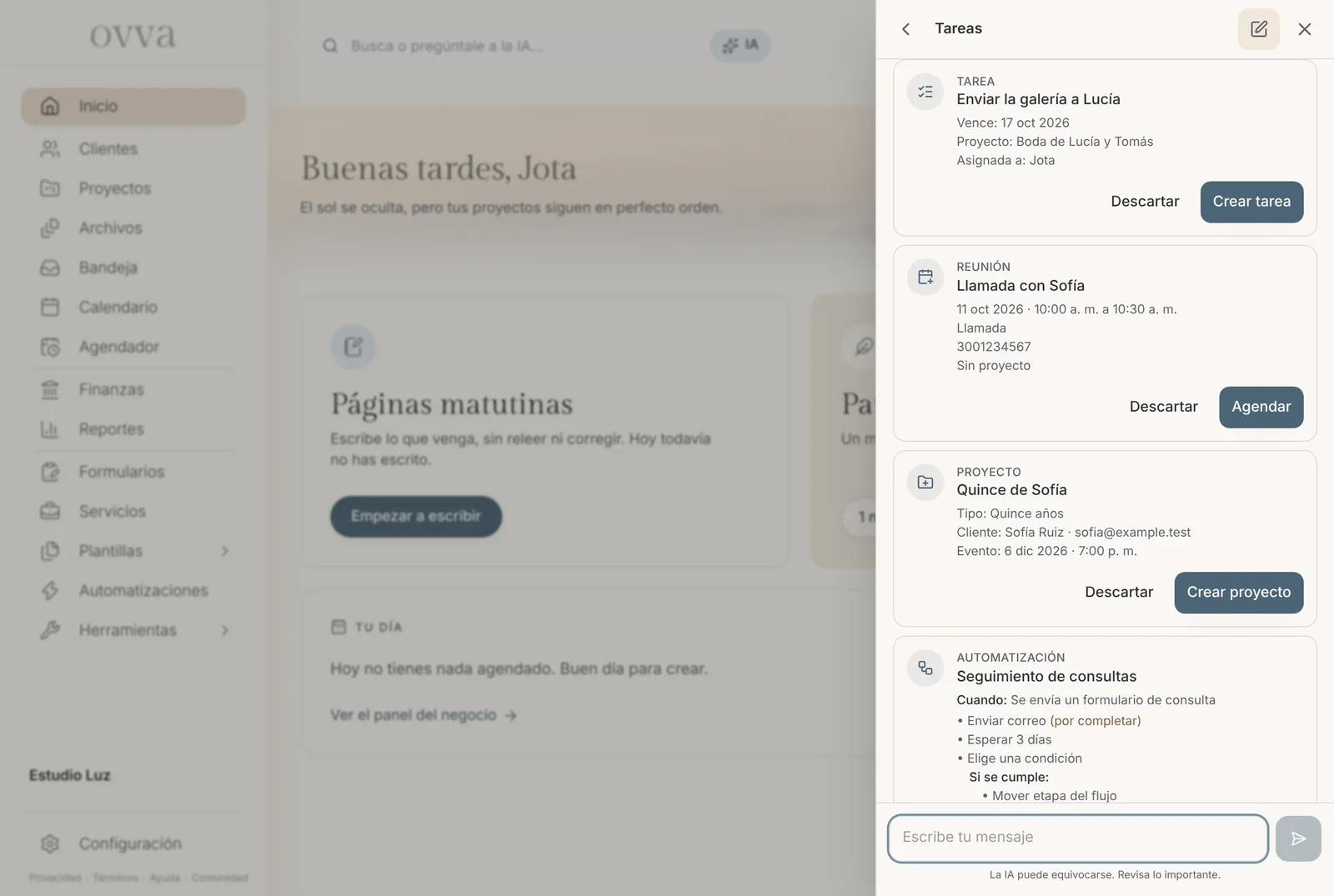Discard the Quince de Sofía project

(x=1119, y=593)
